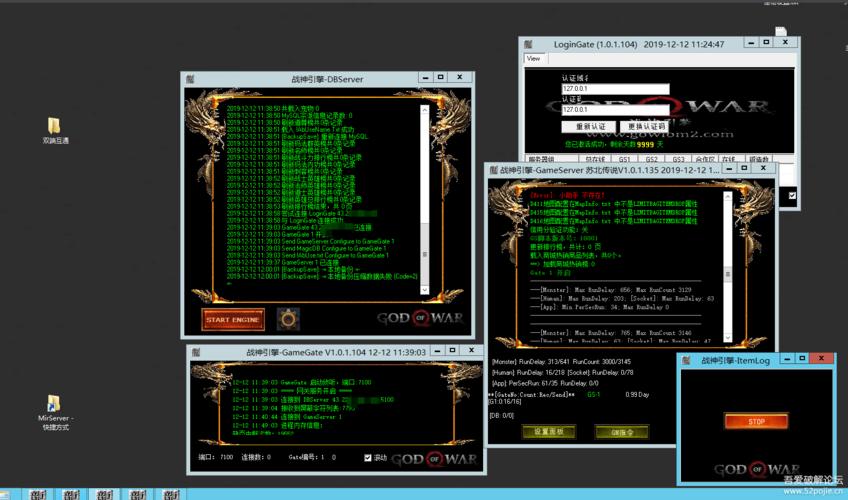Click the 'Gate编号: 1 0' label in GameGate

pyautogui.click(x=312, y=457)
